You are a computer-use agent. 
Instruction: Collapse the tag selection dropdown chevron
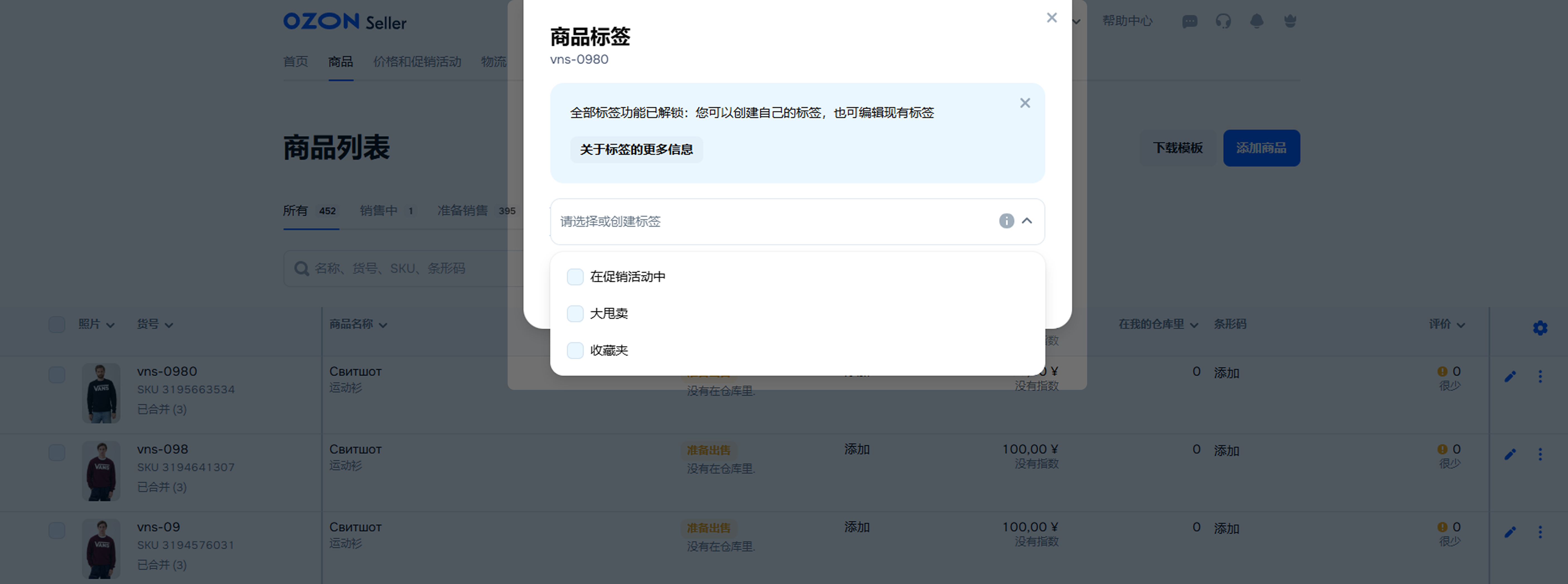[x=1027, y=221]
